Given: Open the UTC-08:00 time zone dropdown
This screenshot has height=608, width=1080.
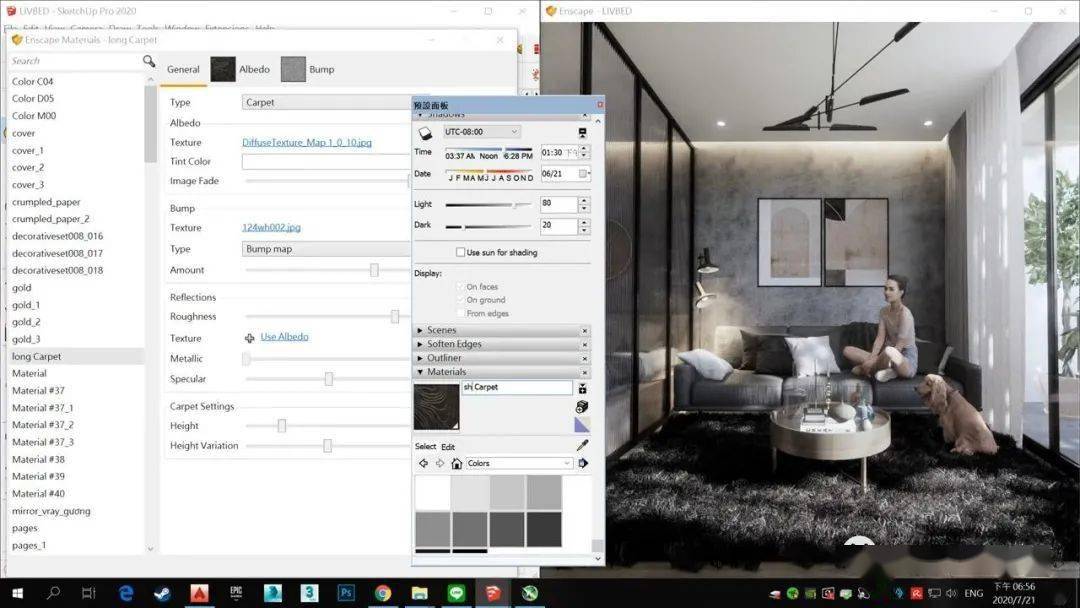Looking at the screenshot, I should click(x=482, y=132).
